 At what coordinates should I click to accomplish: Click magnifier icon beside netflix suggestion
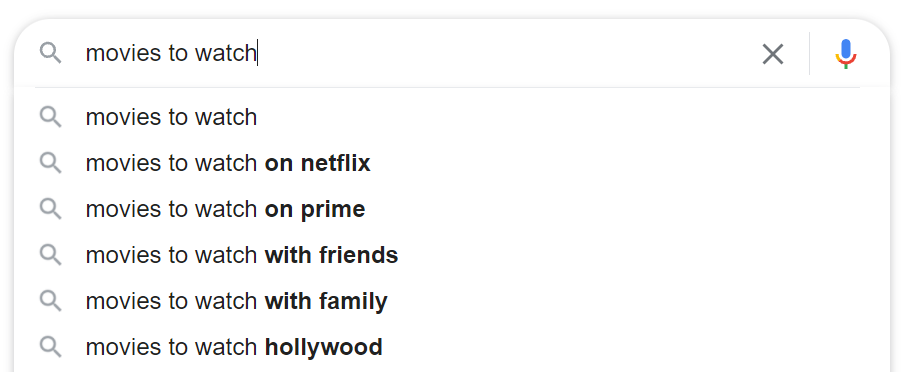pyautogui.click(x=50, y=163)
